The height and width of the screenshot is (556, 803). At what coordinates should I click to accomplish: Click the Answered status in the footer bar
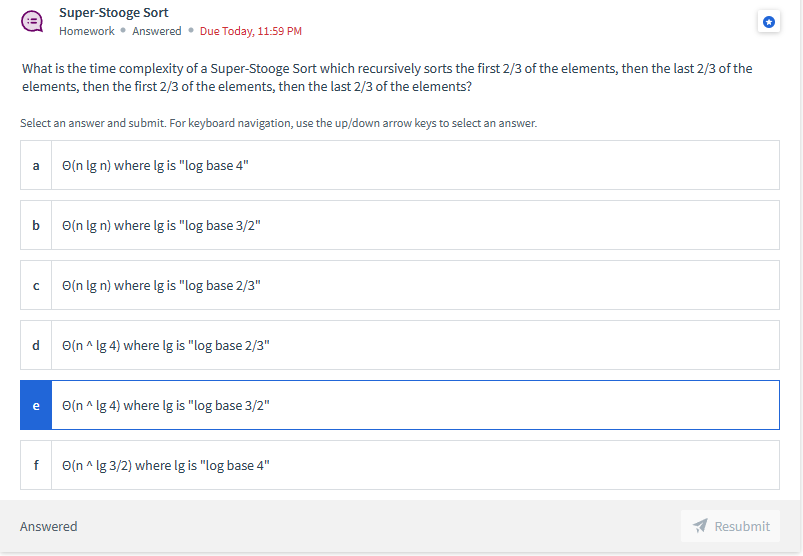point(49,526)
